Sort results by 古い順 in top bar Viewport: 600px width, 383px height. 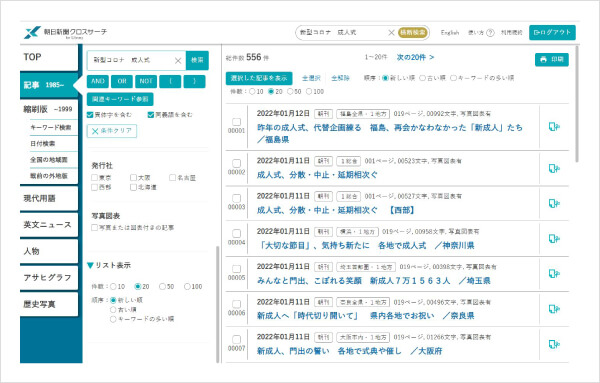(422, 78)
